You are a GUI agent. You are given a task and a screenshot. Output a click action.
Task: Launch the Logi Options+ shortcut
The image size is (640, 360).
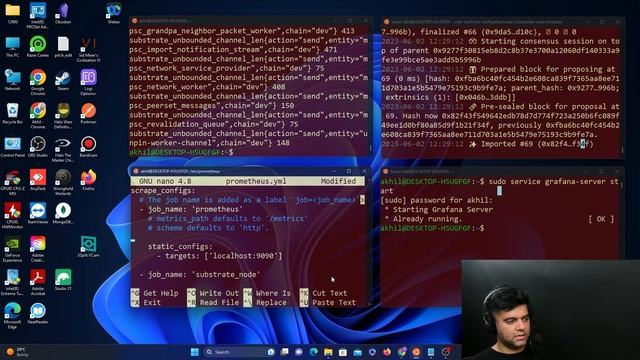[x=88, y=82]
